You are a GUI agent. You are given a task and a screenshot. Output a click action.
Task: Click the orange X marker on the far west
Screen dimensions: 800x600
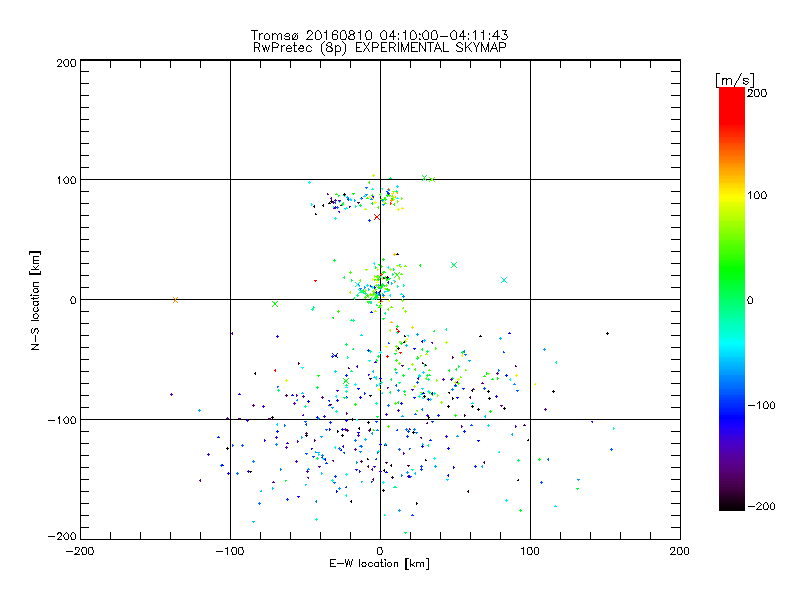[x=175, y=300]
